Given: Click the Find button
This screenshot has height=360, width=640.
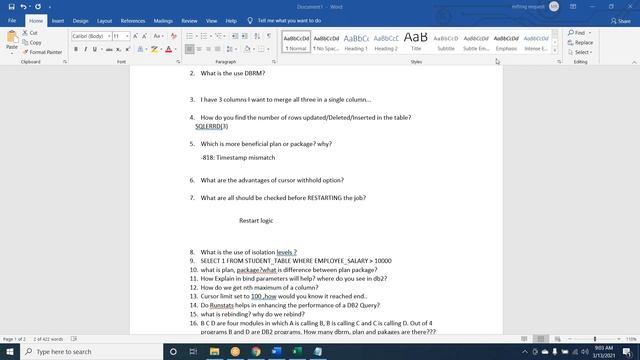Looking at the screenshot, I should point(577,33).
